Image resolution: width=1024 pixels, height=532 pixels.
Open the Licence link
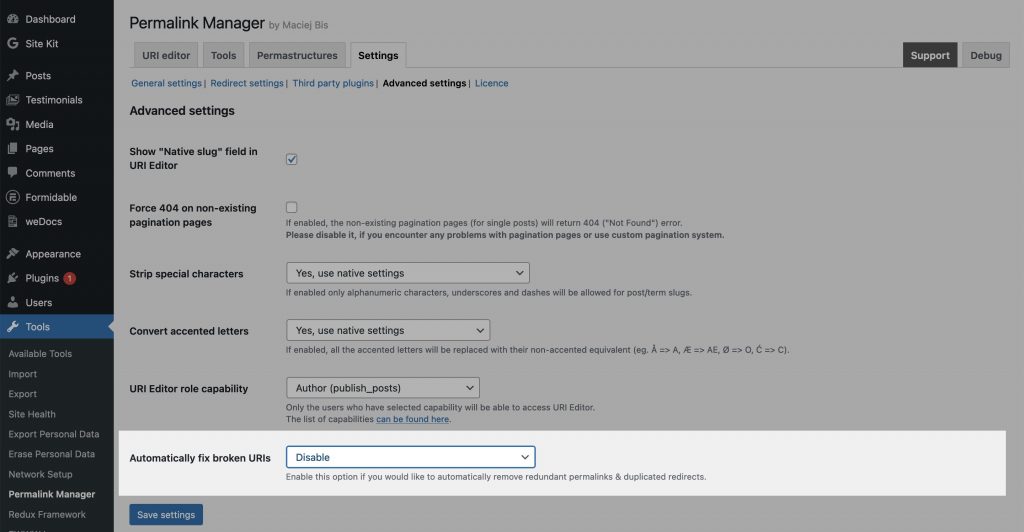[491, 83]
